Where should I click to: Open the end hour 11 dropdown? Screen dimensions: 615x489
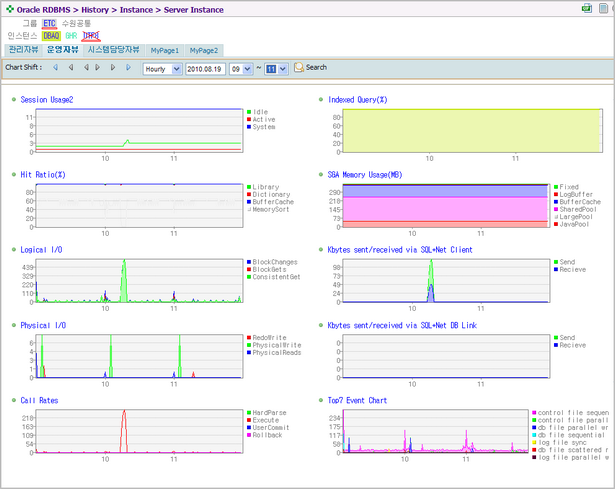(x=277, y=69)
